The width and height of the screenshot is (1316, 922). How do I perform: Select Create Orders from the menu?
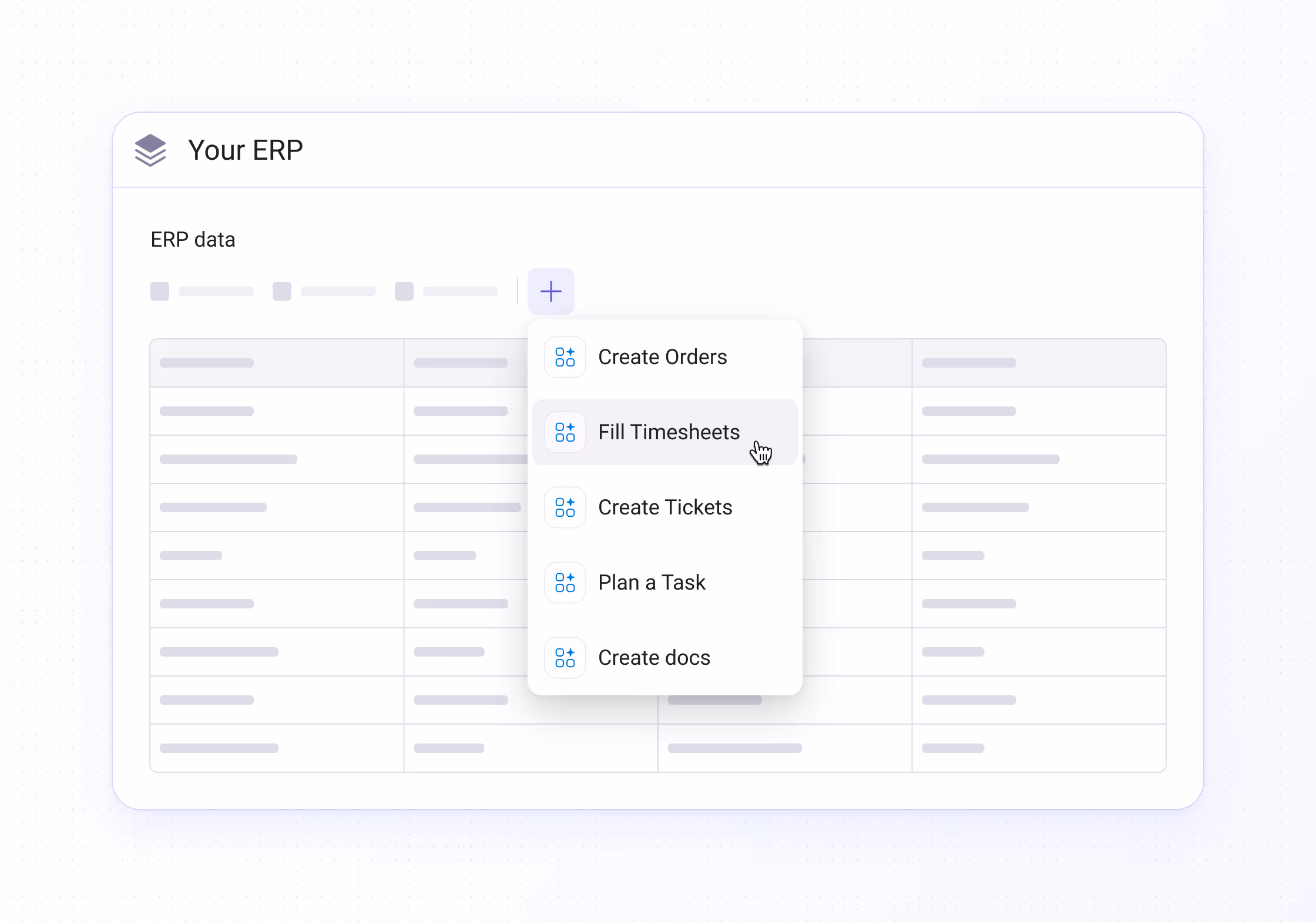click(x=662, y=357)
